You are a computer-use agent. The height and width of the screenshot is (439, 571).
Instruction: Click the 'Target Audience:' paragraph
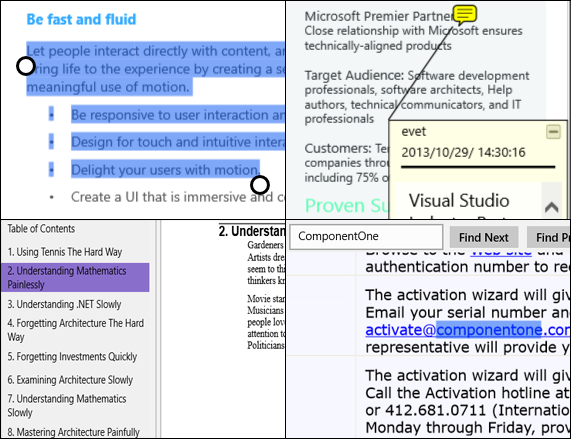pyautogui.click(x=417, y=97)
